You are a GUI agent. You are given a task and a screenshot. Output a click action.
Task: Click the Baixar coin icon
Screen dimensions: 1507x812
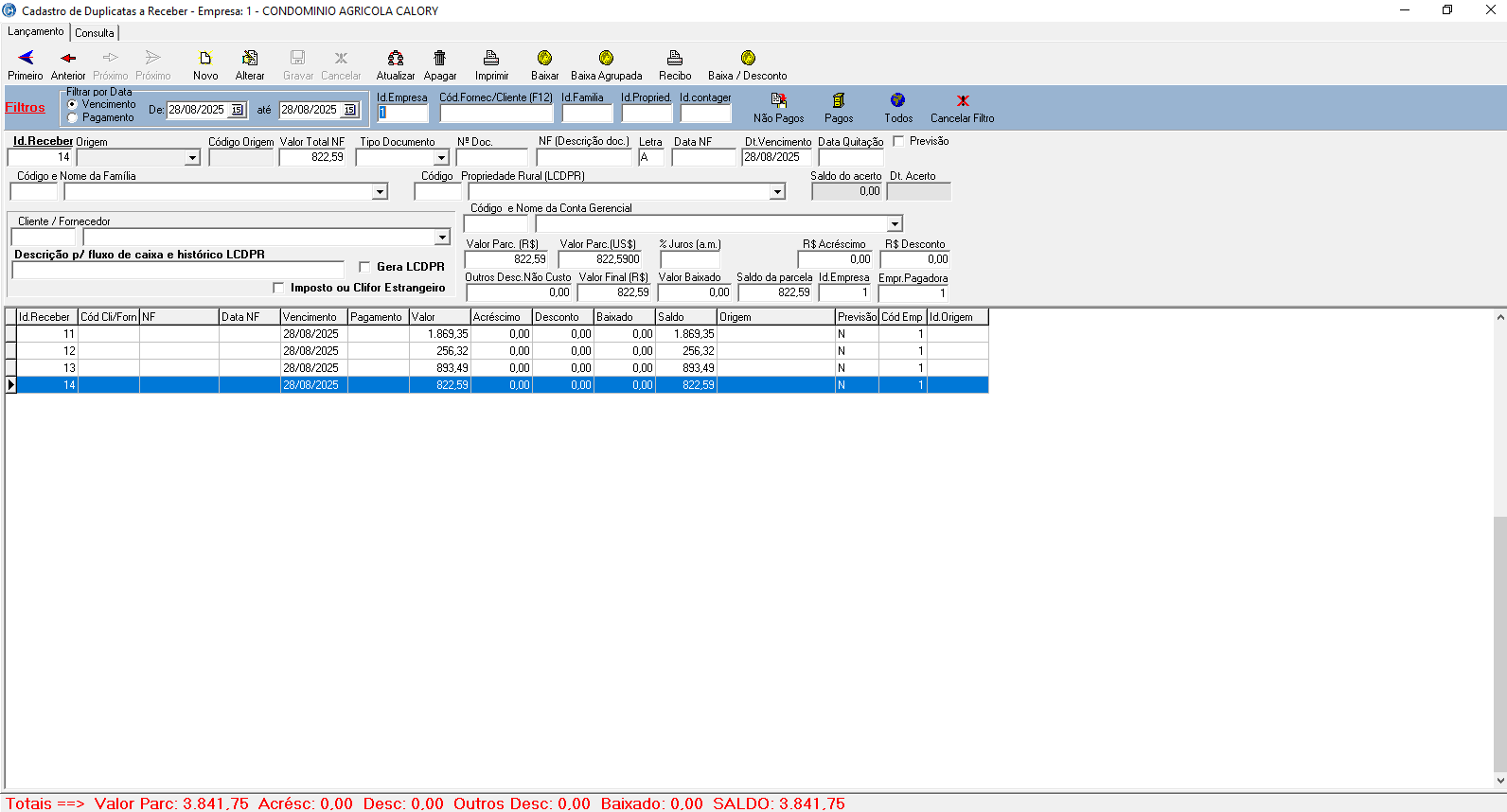[x=544, y=59]
